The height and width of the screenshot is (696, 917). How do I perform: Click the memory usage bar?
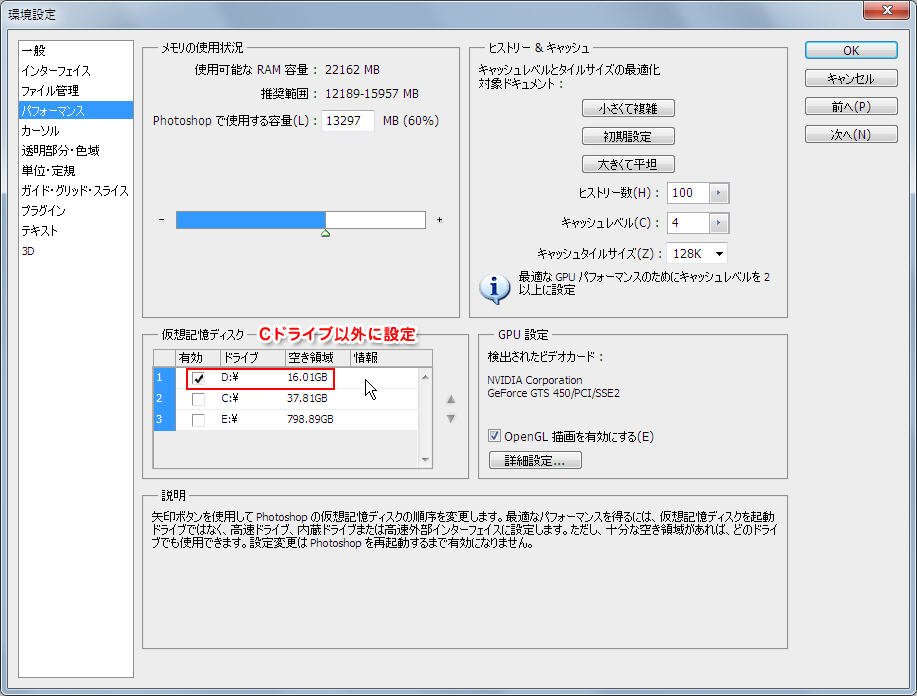pos(301,220)
